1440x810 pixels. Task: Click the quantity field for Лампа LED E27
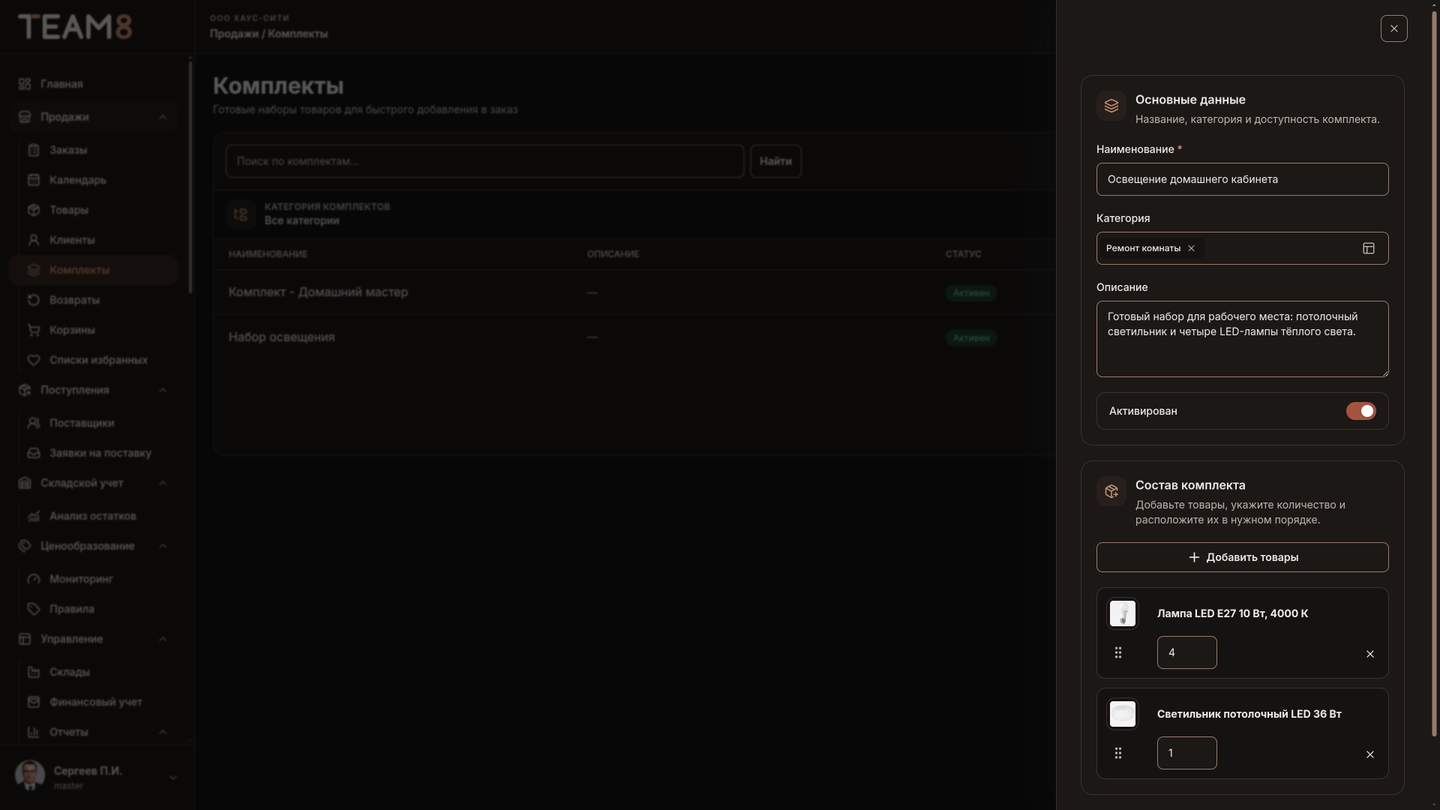(x=1187, y=653)
